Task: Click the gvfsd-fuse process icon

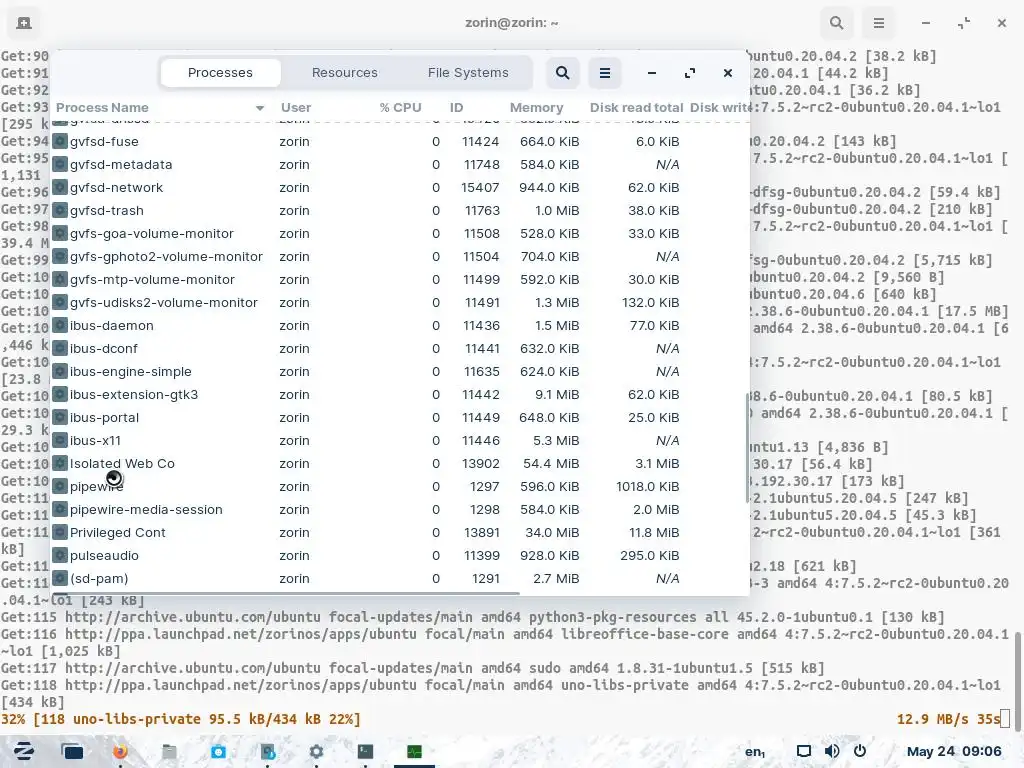Action: click(60, 141)
